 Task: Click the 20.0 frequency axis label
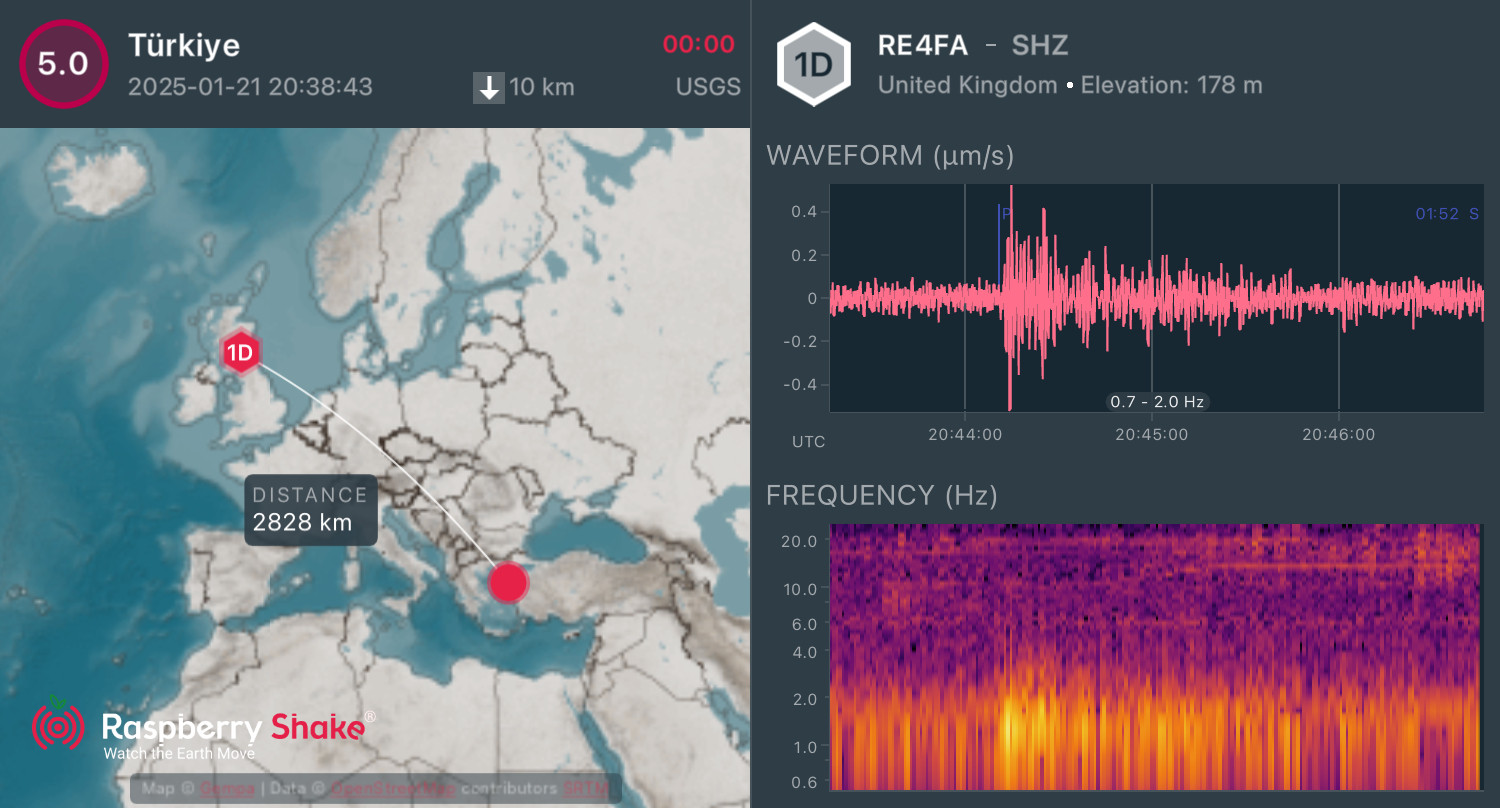click(x=799, y=541)
